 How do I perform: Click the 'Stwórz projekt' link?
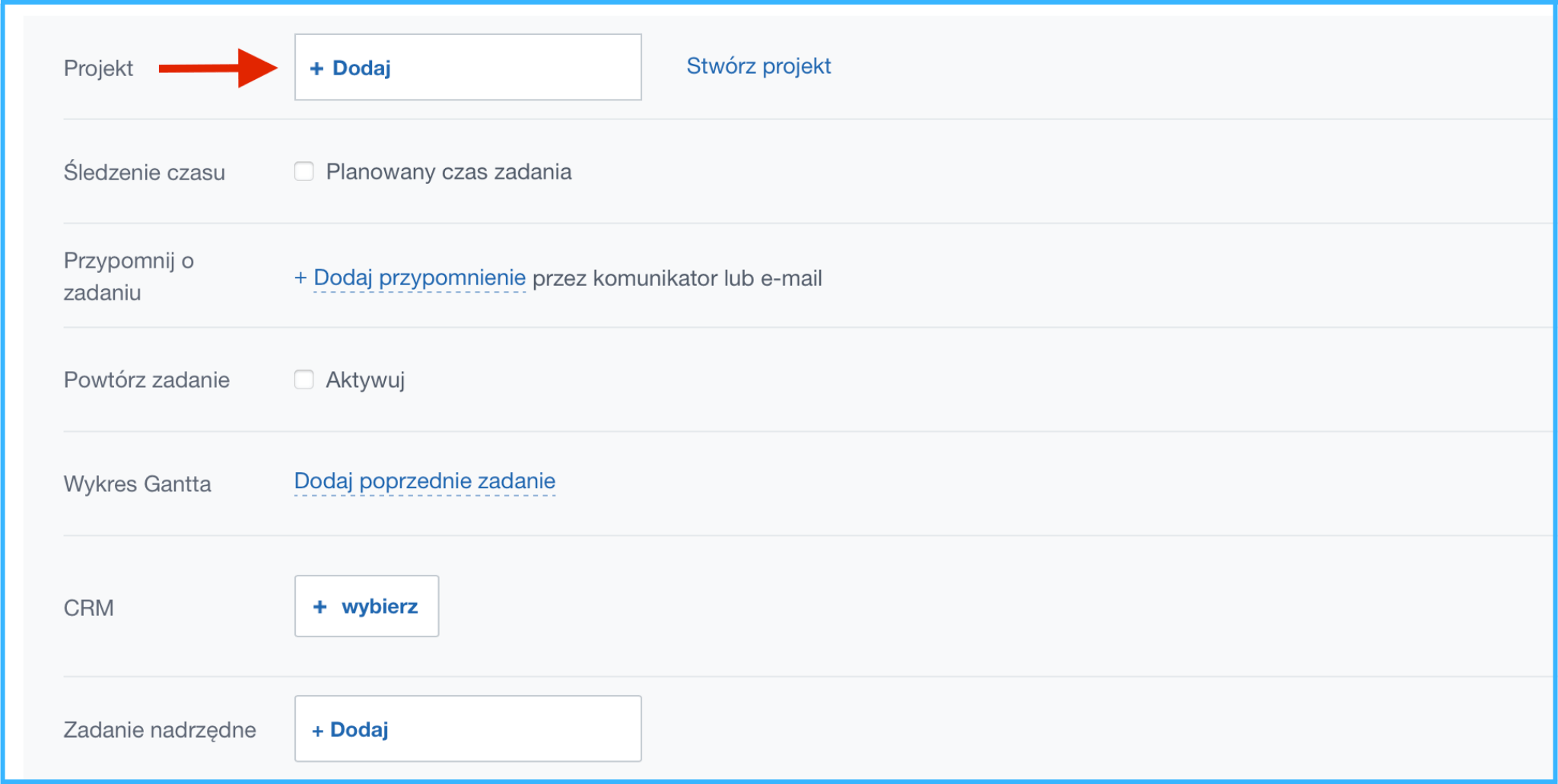758,66
